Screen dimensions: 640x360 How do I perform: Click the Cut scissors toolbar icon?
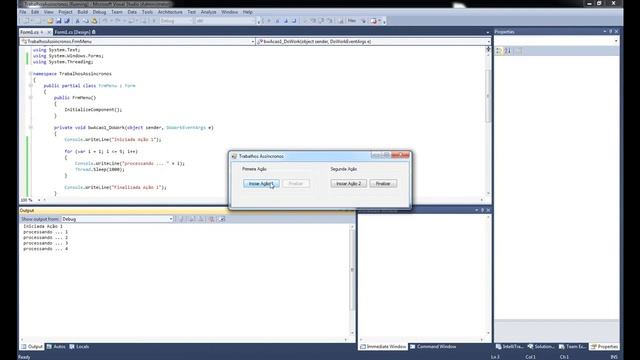click(77, 21)
